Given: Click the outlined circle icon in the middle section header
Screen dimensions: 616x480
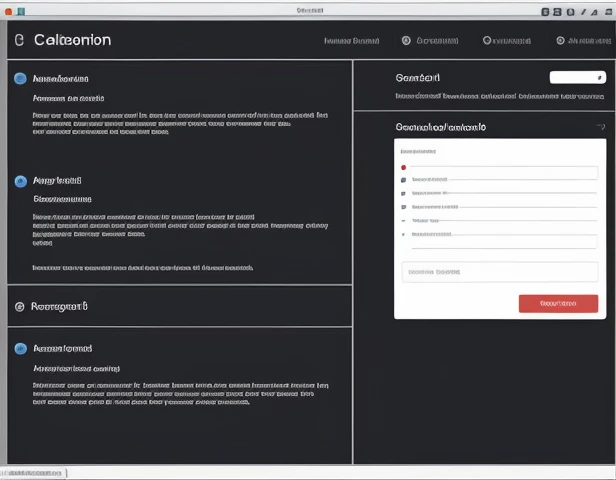Looking at the screenshot, I should 18,306.
